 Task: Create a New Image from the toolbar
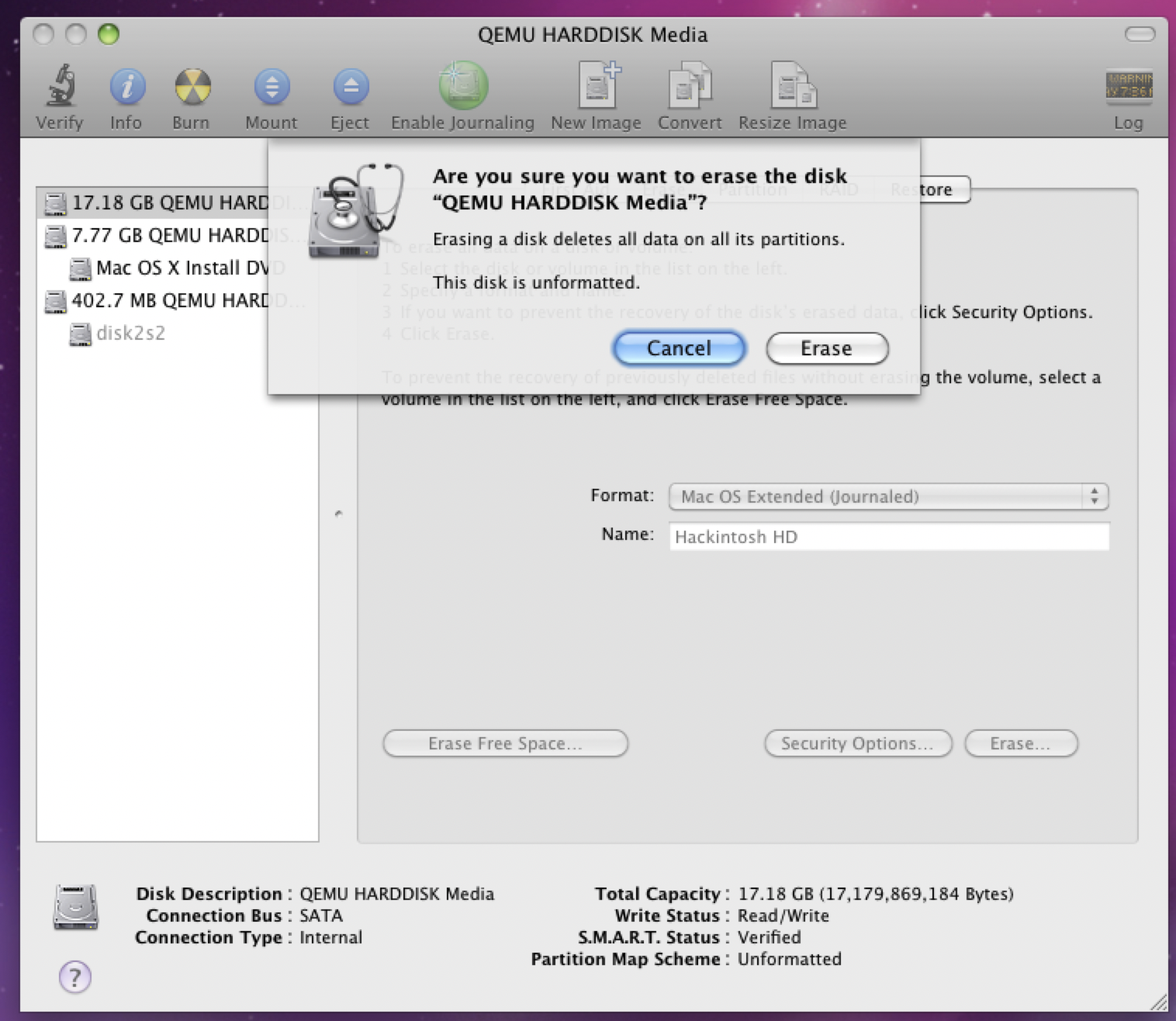click(598, 85)
